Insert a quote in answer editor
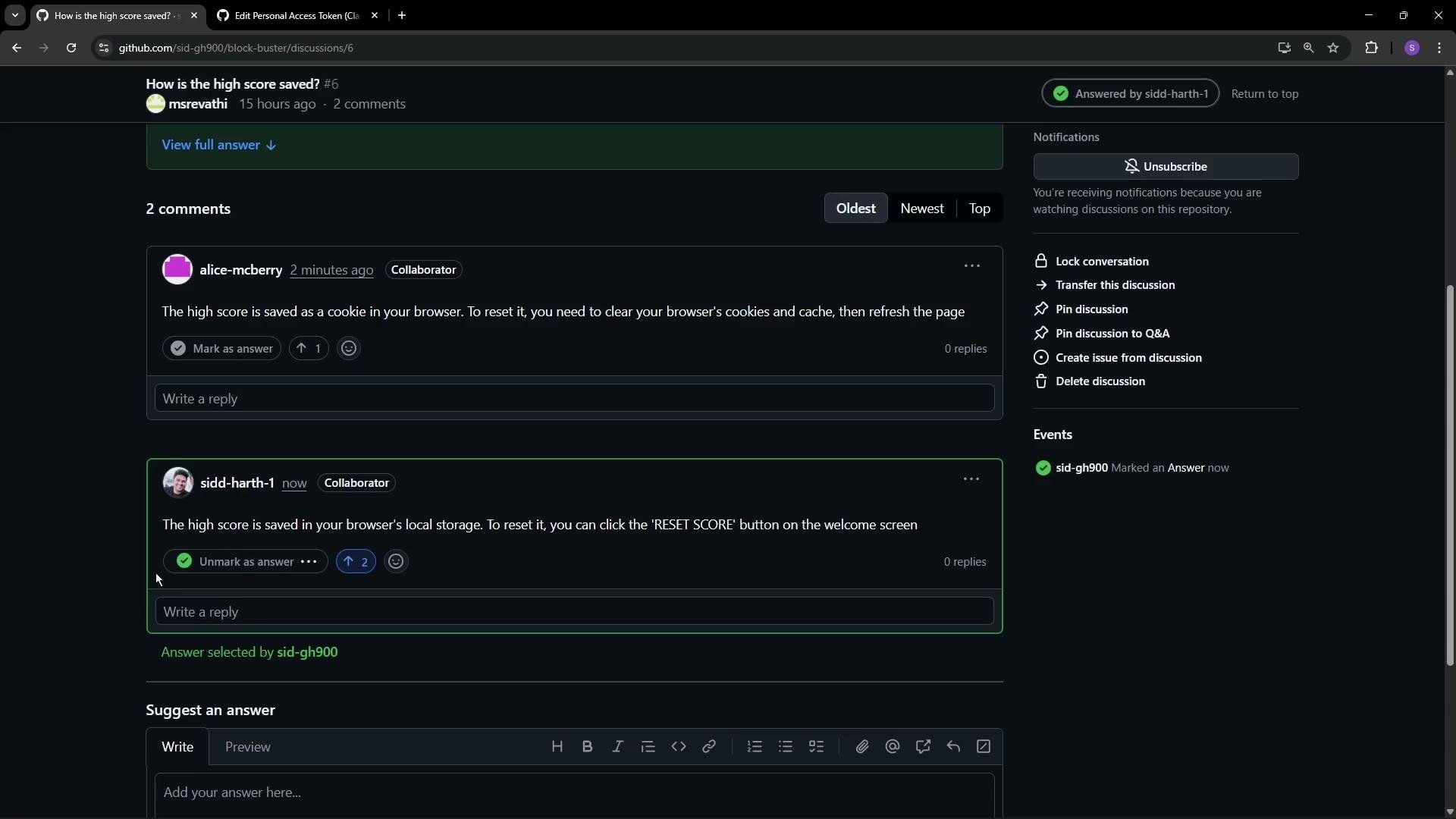This screenshot has width=1456, height=819. pyautogui.click(x=648, y=747)
